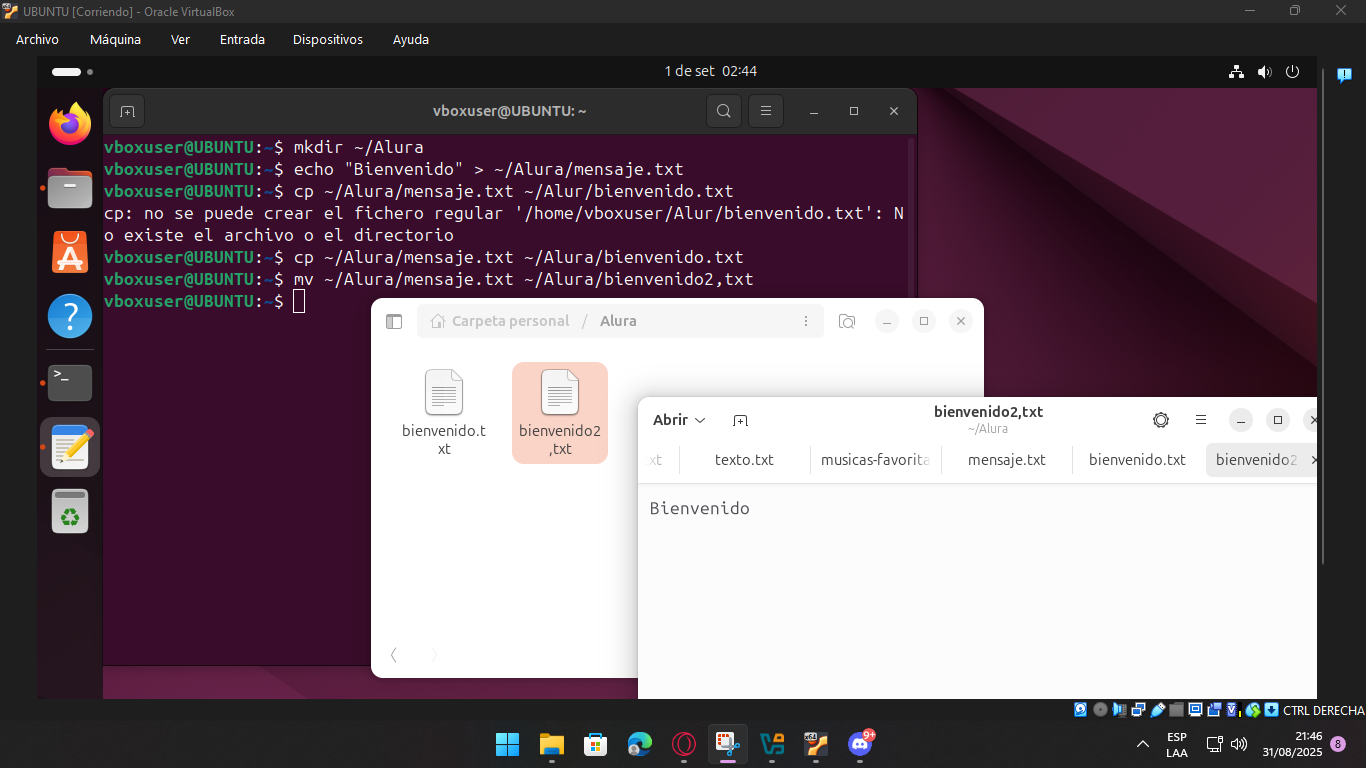Open the Ubuntu Activities workspace indicator
The height and width of the screenshot is (768, 1366).
point(72,72)
